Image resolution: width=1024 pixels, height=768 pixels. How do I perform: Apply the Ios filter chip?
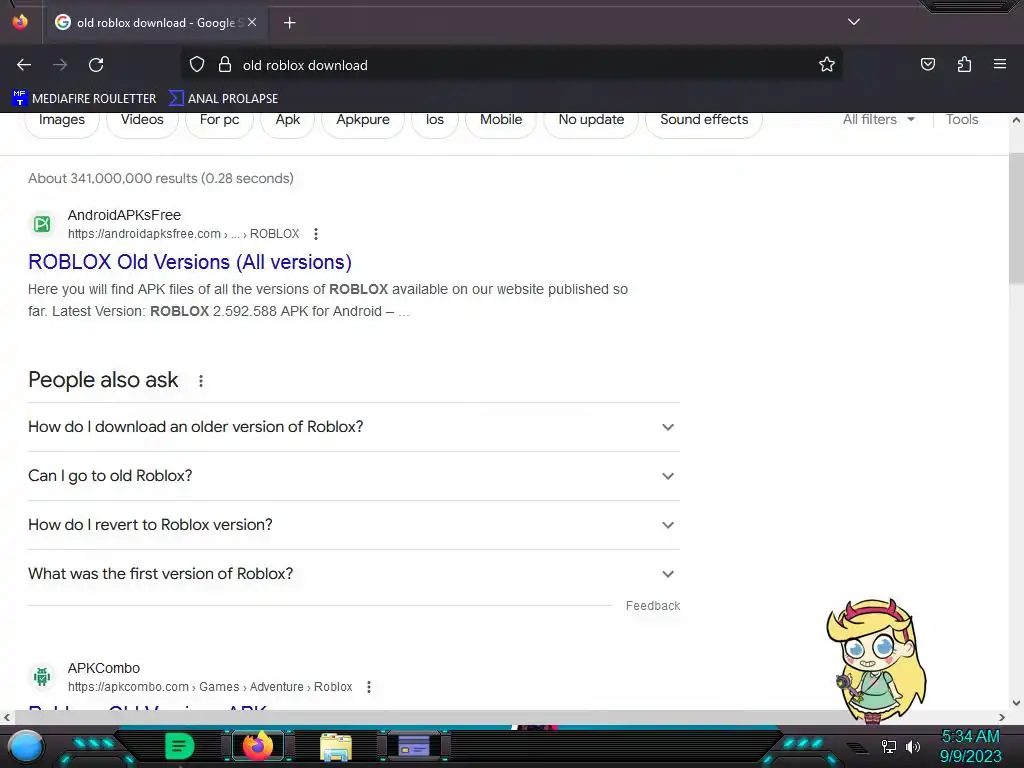click(434, 120)
